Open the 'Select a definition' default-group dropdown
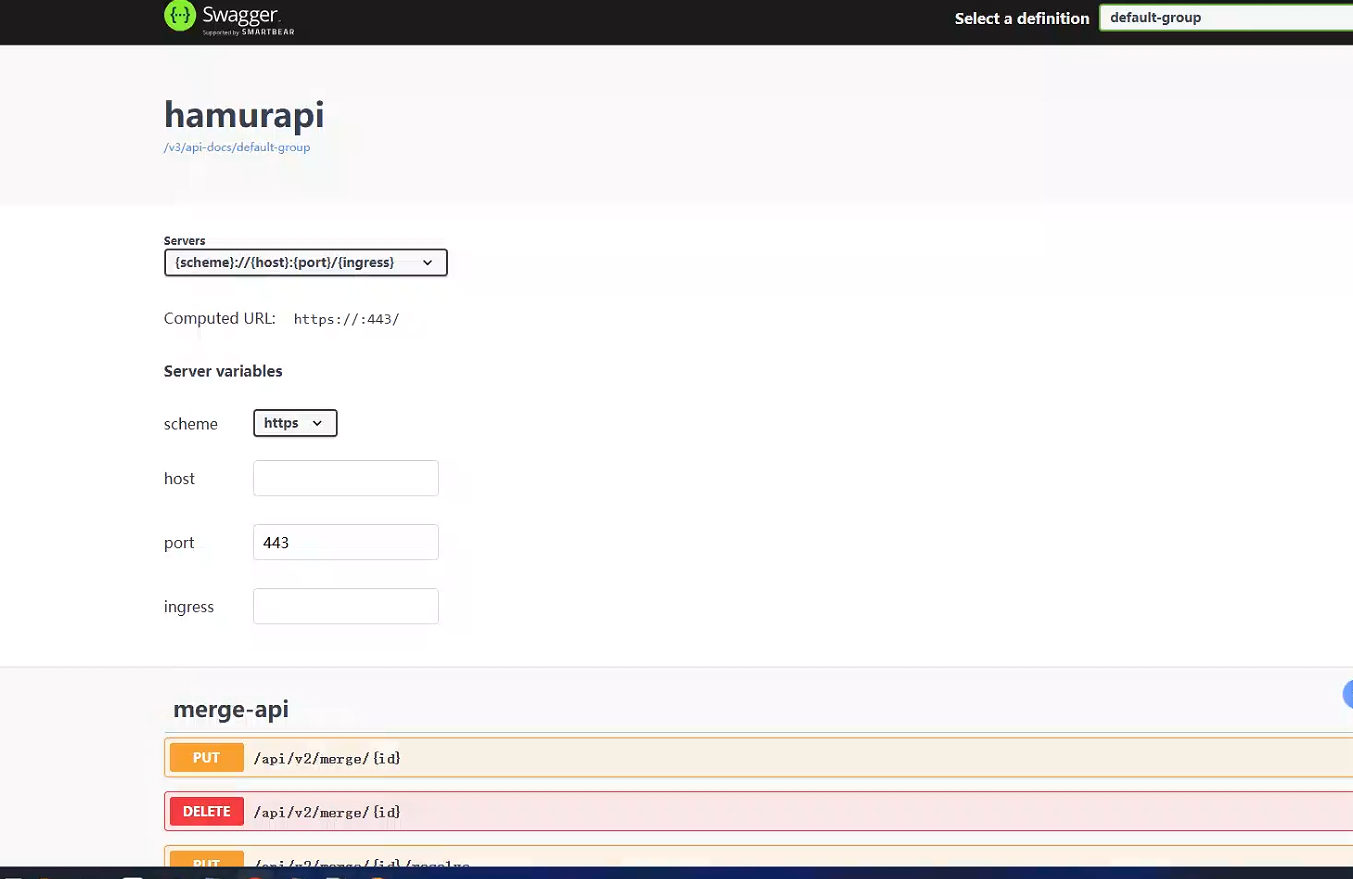This screenshot has height=879, width=1353. tap(1224, 18)
